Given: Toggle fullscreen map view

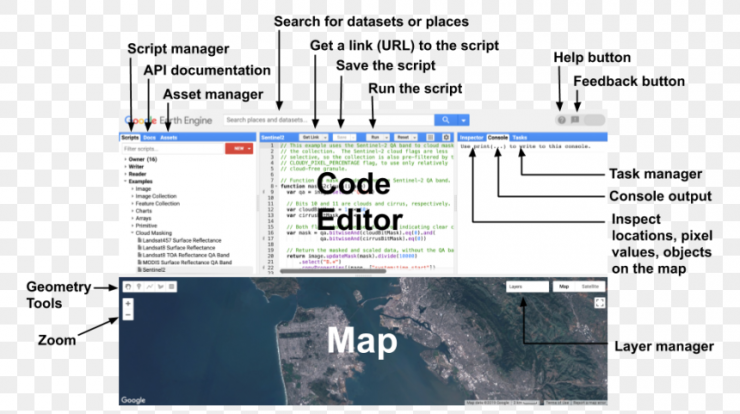Looking at the screenshot, I should (599, 303).
